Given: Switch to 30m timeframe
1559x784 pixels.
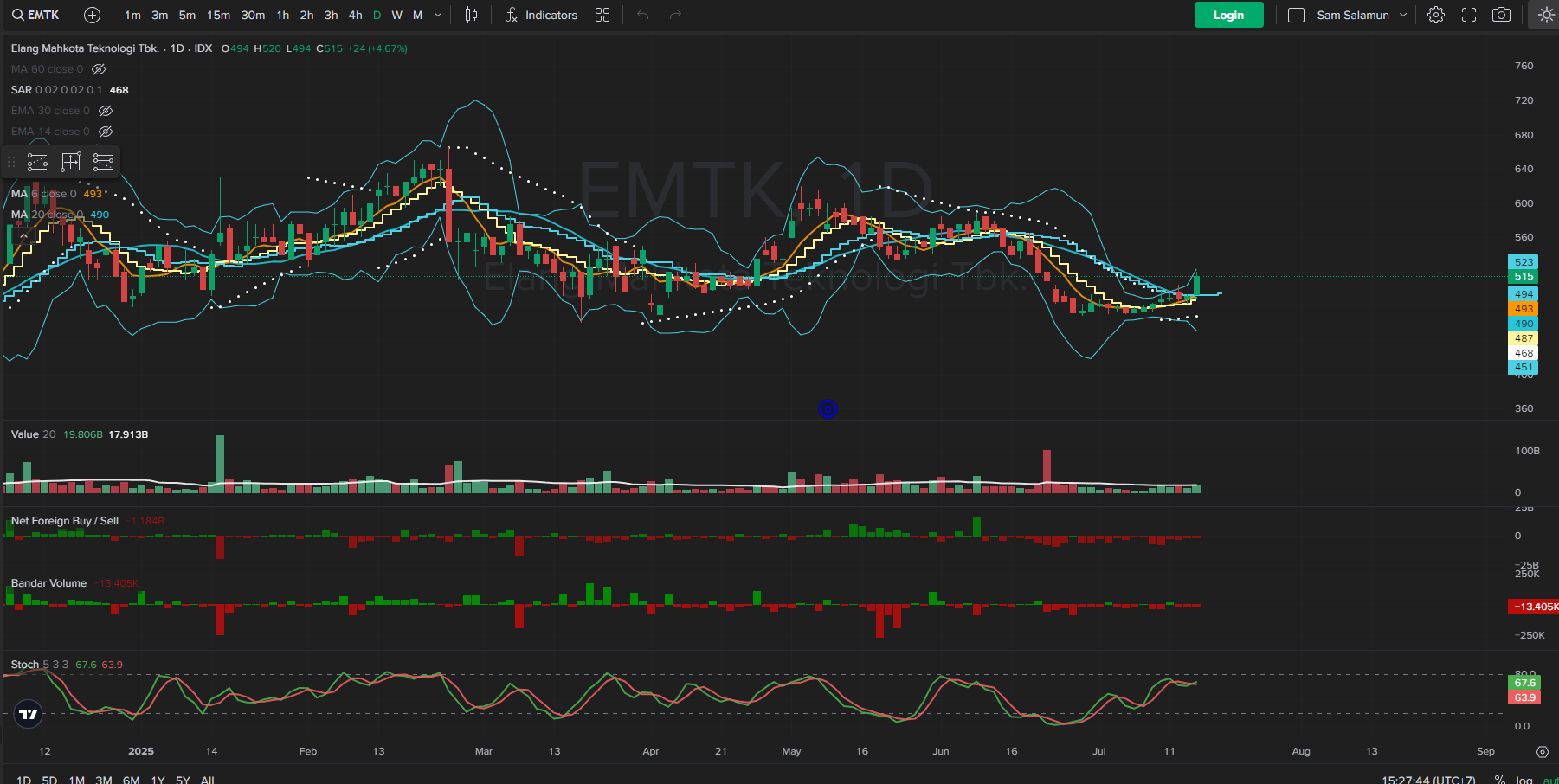Looking at the screenshot, I should [253, 15].
